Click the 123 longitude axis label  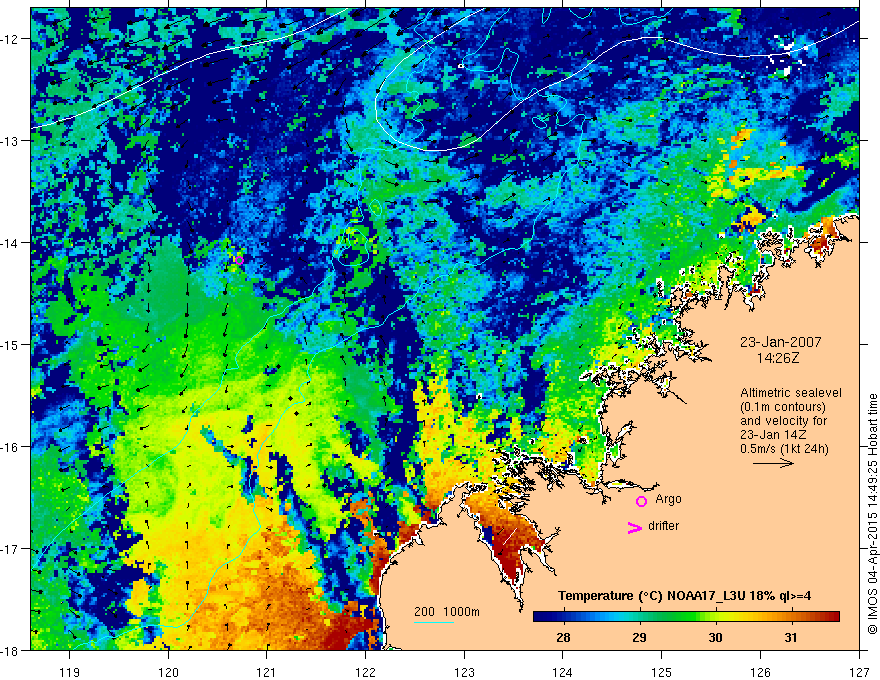tap(463, 665)
